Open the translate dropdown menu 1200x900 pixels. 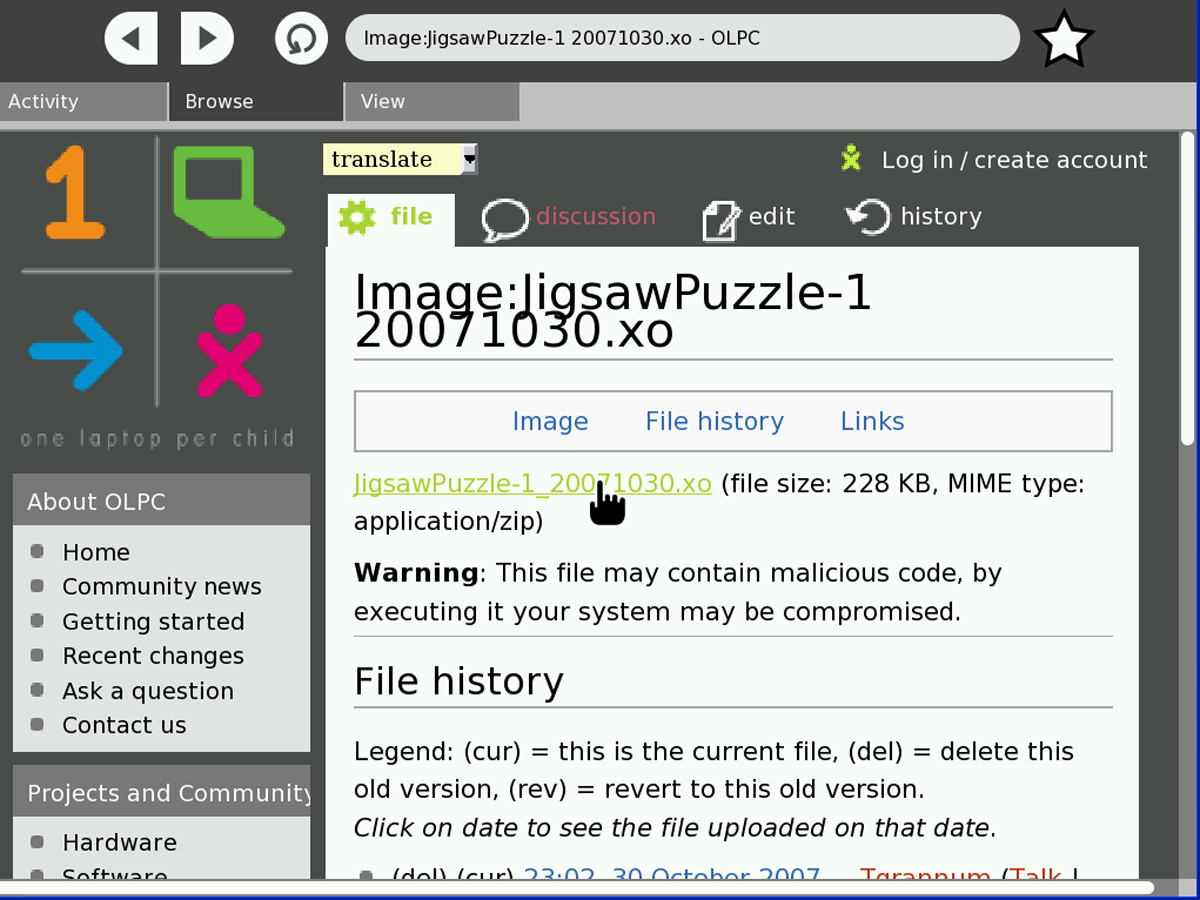[x=469, y=159]
